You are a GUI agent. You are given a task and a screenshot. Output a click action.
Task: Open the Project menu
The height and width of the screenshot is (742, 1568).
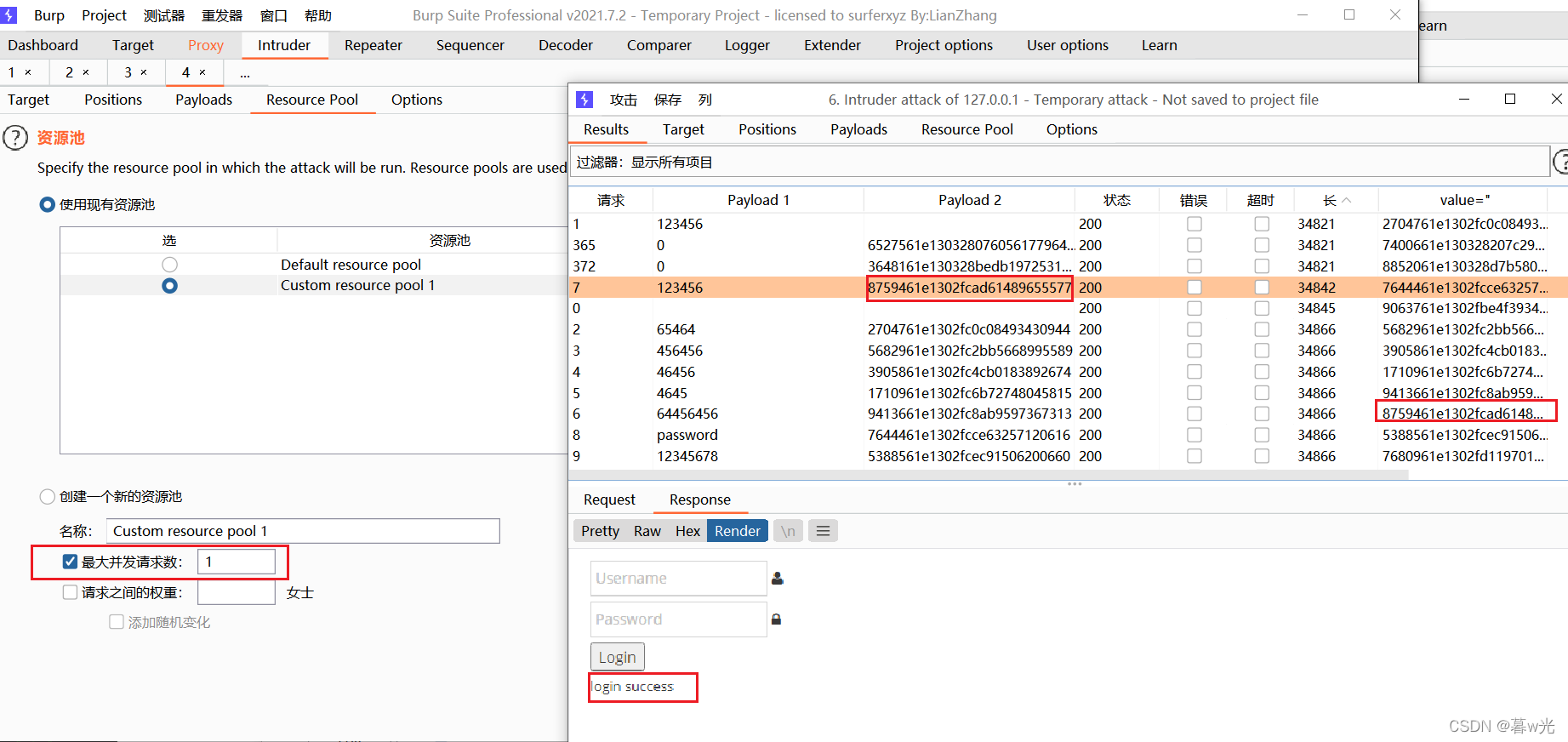104,15
